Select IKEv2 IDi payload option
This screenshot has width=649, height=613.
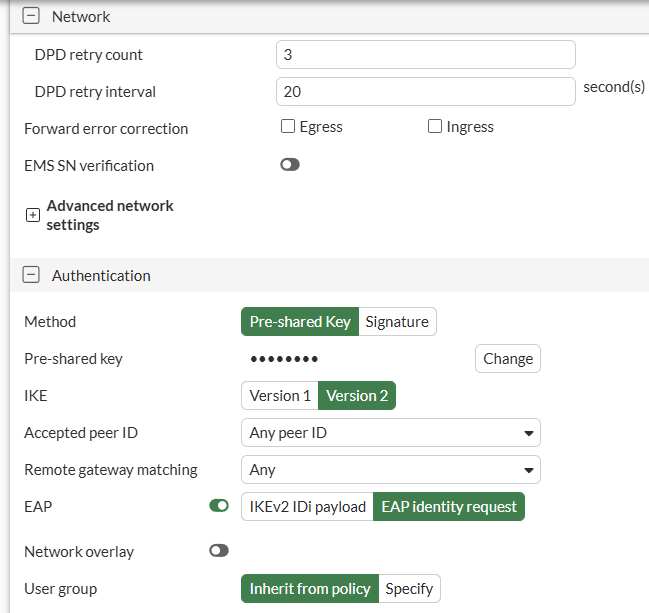(x=308, y=507)
